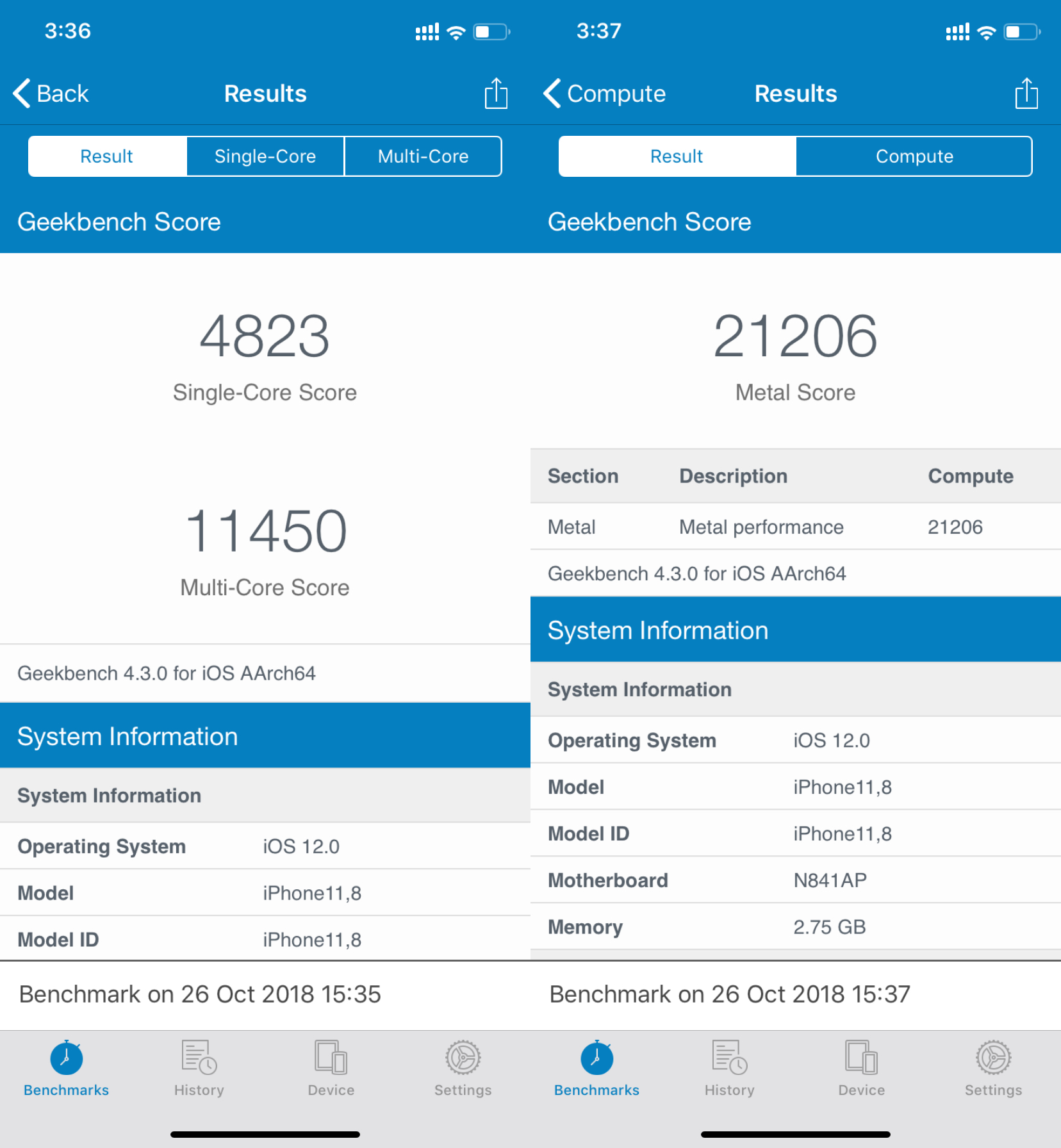Tap home indicator bar in right screen
The height and width of the screenshot is (1148, 1061).
click(x=796, y=1135)
